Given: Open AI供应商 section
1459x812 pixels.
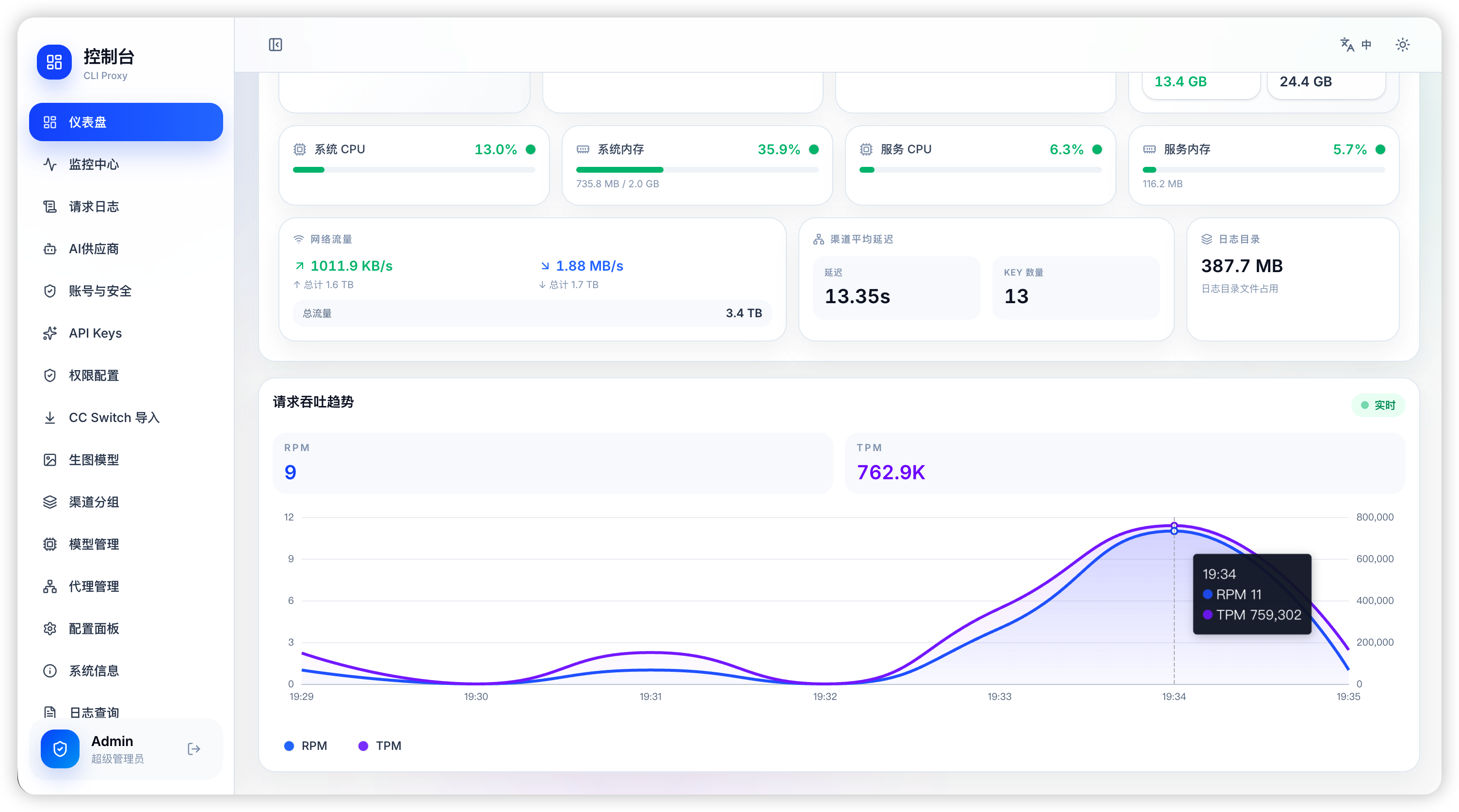Looking at the screenshot, I should click(x=126, y=248).
